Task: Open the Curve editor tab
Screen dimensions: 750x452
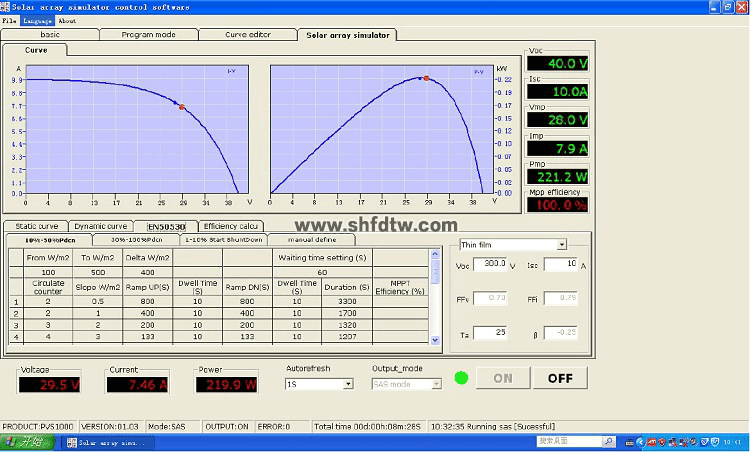Action: [x=247, y=34]
